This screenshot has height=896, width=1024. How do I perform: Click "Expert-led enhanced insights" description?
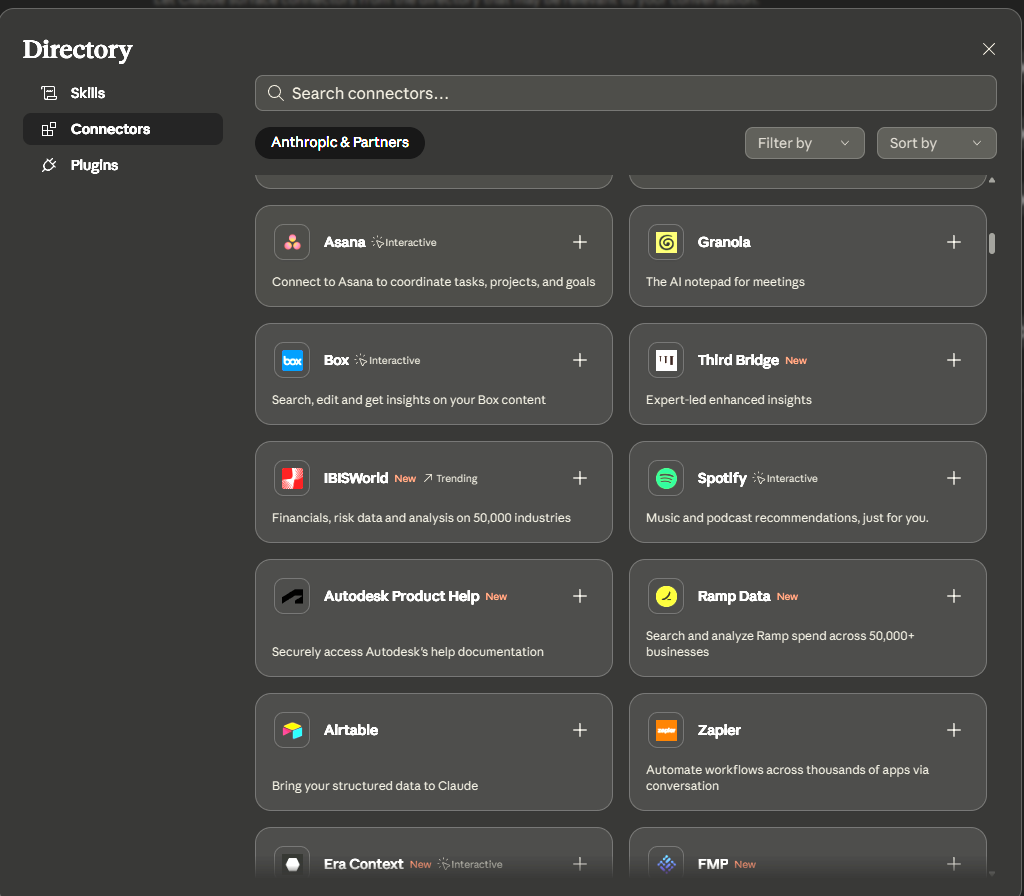(729, 400)
